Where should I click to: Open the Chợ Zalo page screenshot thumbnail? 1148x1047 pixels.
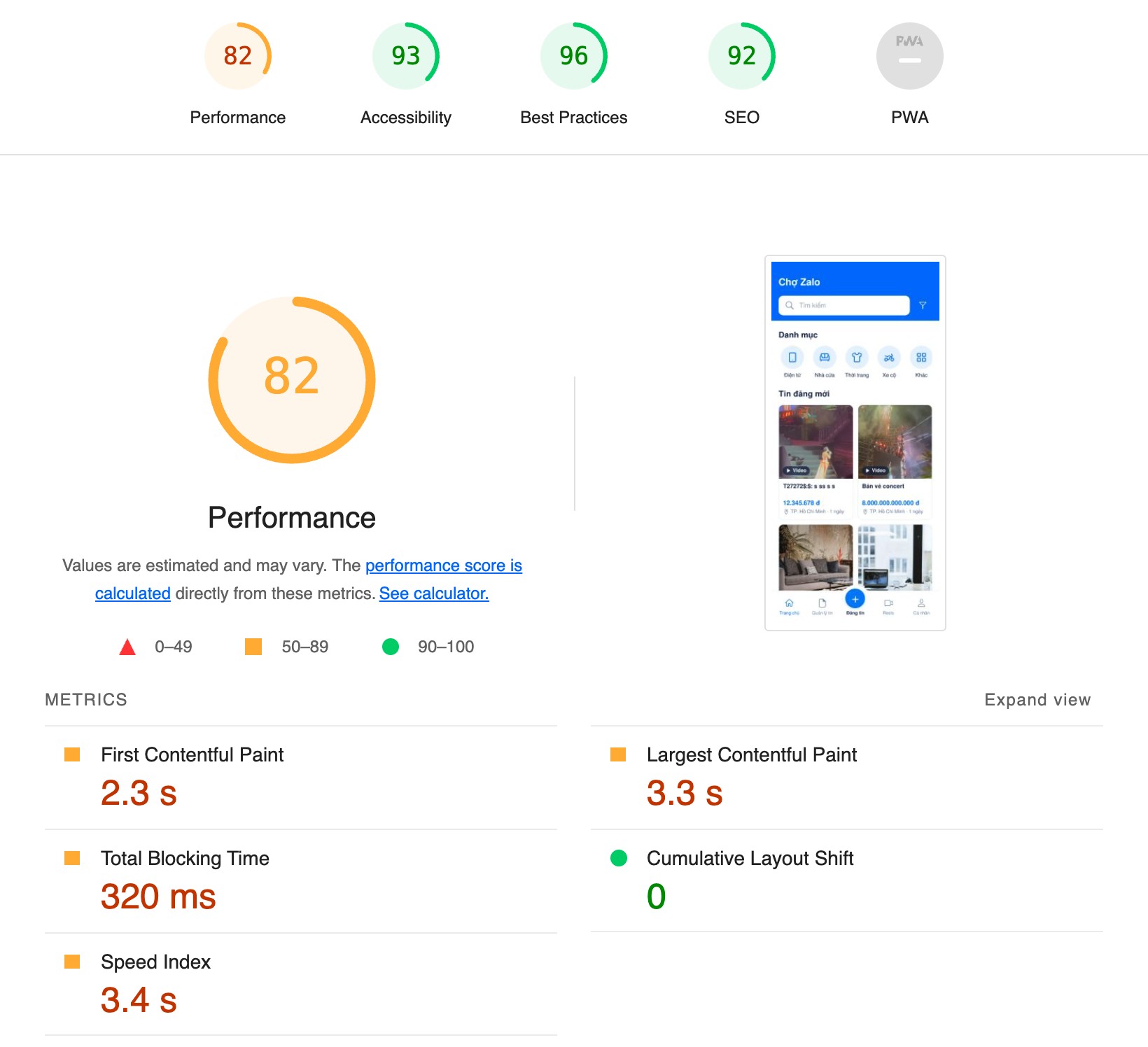855,443
